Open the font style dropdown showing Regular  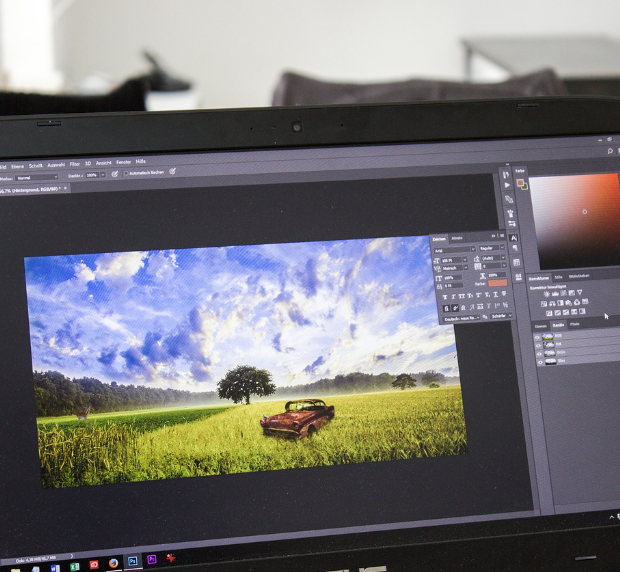pyautogui.click(x=492, y=247)
